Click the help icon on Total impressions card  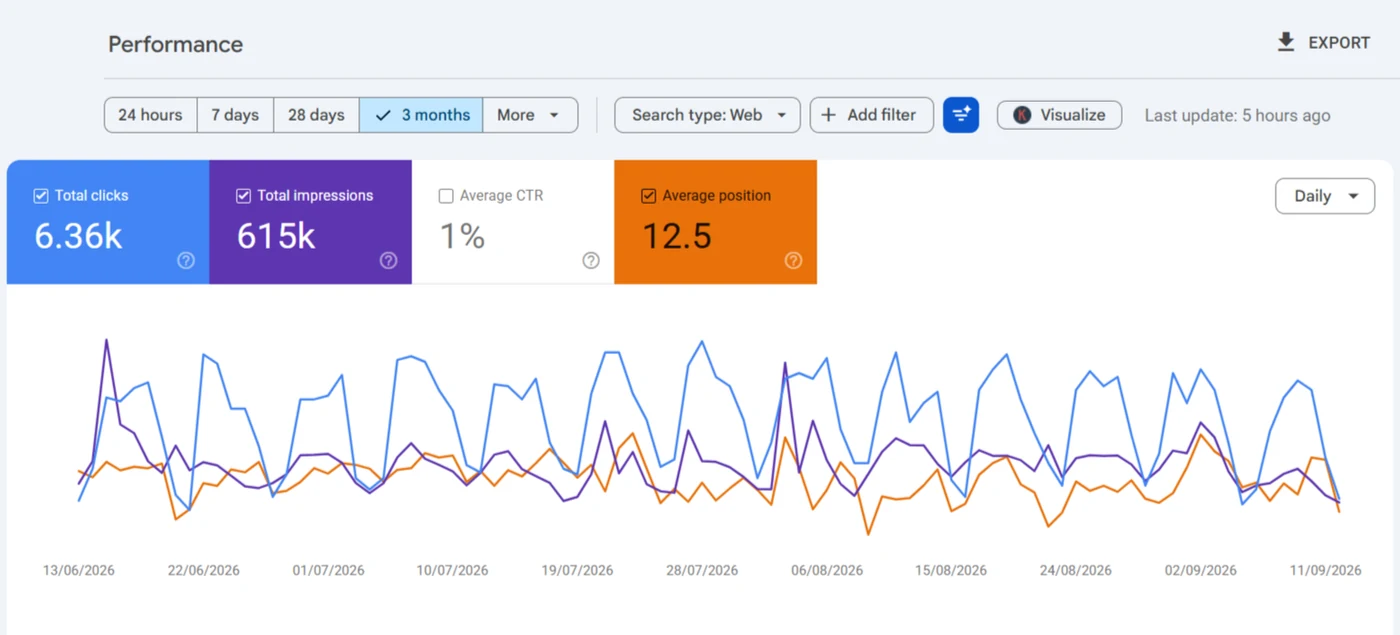pos(389,261)
